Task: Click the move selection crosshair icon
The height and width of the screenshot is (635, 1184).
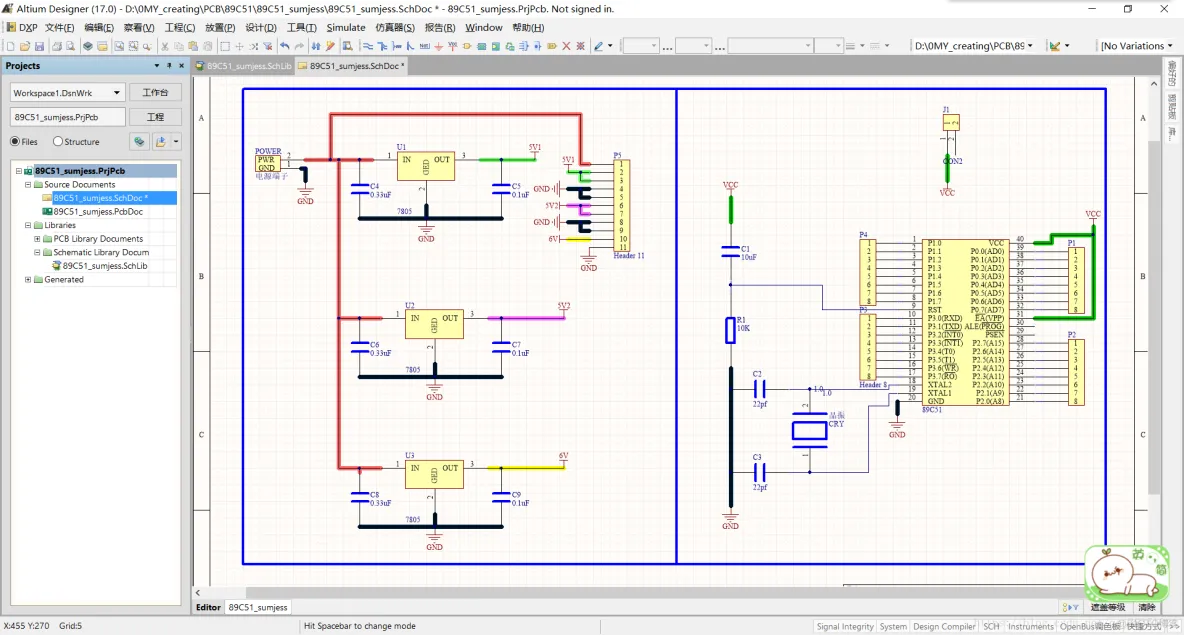Action: pos(239,46)
